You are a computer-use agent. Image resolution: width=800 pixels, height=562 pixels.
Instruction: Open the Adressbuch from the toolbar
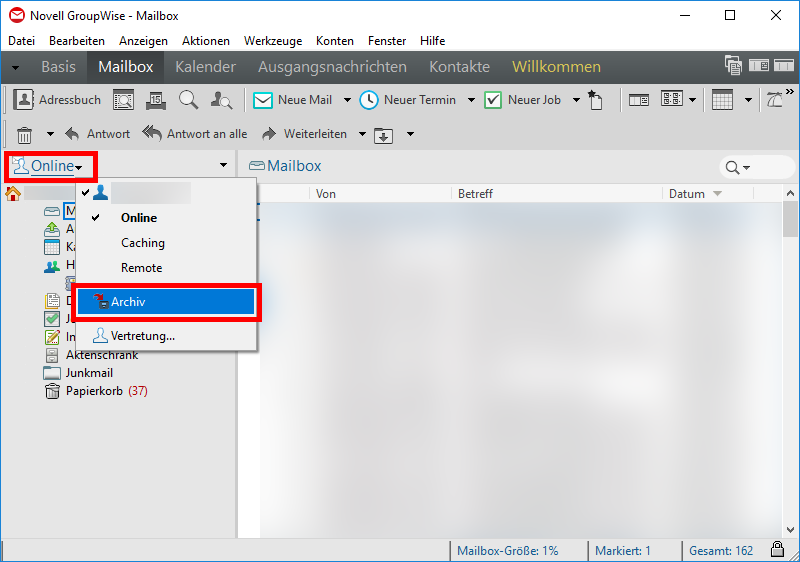[x=57, y=100]
